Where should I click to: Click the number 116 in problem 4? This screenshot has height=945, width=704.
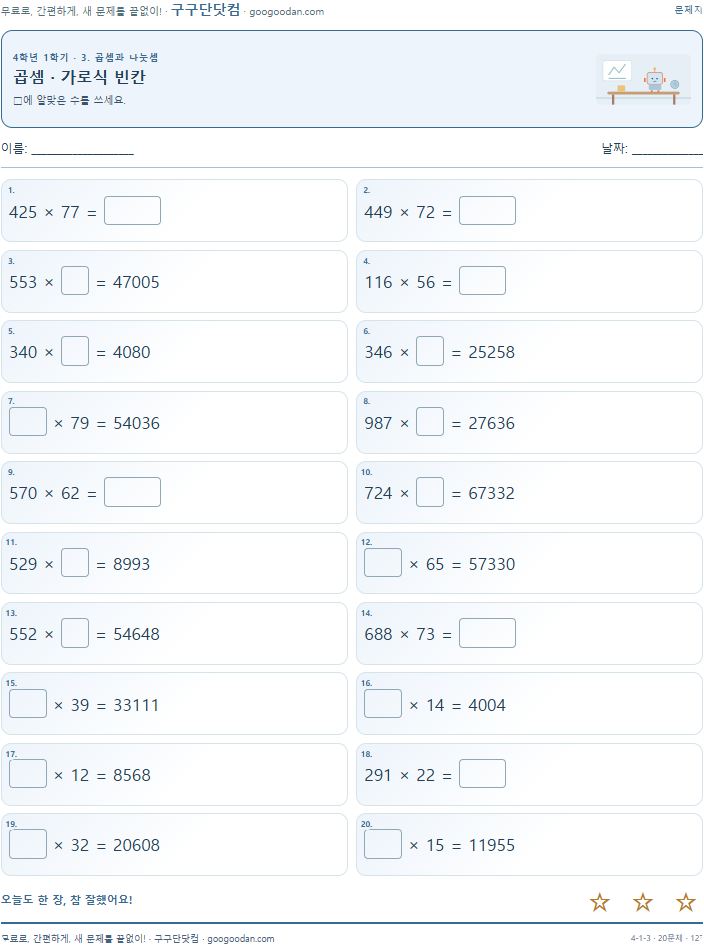point(379,282)
